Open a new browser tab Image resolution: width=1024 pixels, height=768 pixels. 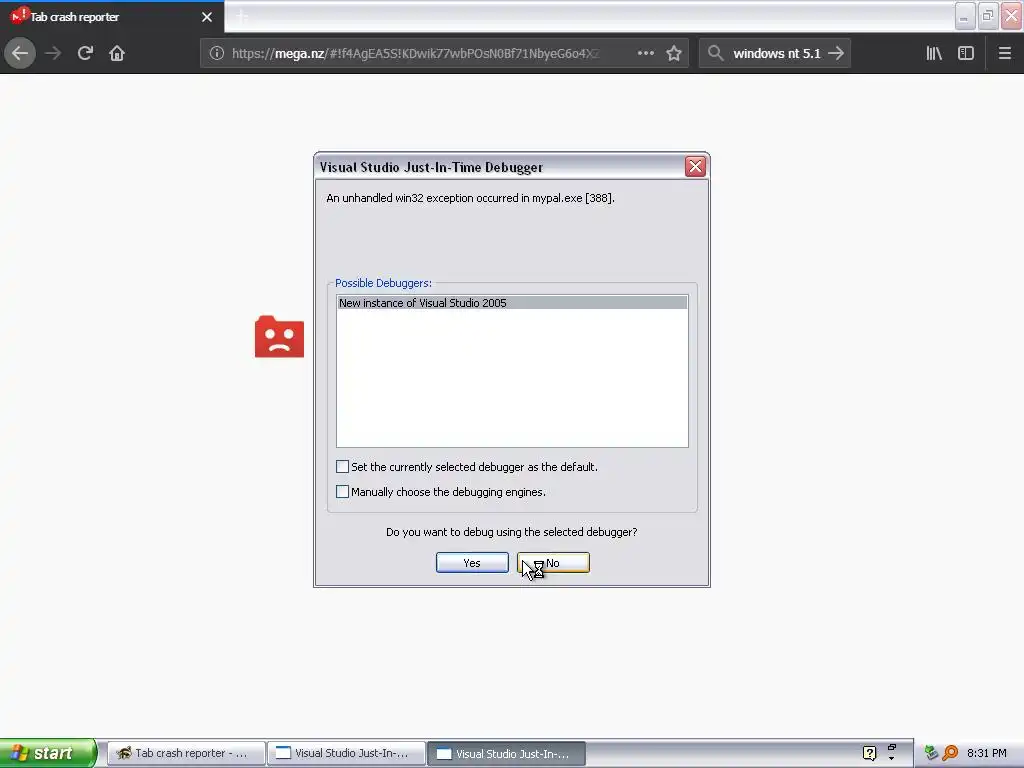coord(242,17)
